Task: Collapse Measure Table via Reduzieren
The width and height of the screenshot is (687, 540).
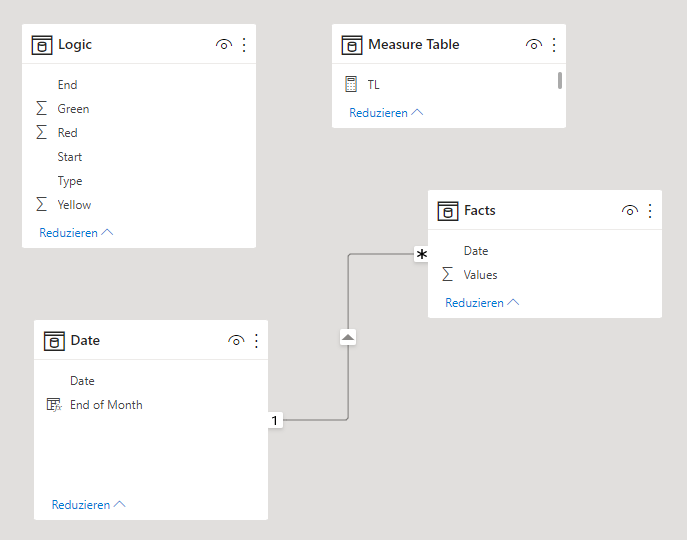Action: 386,113
